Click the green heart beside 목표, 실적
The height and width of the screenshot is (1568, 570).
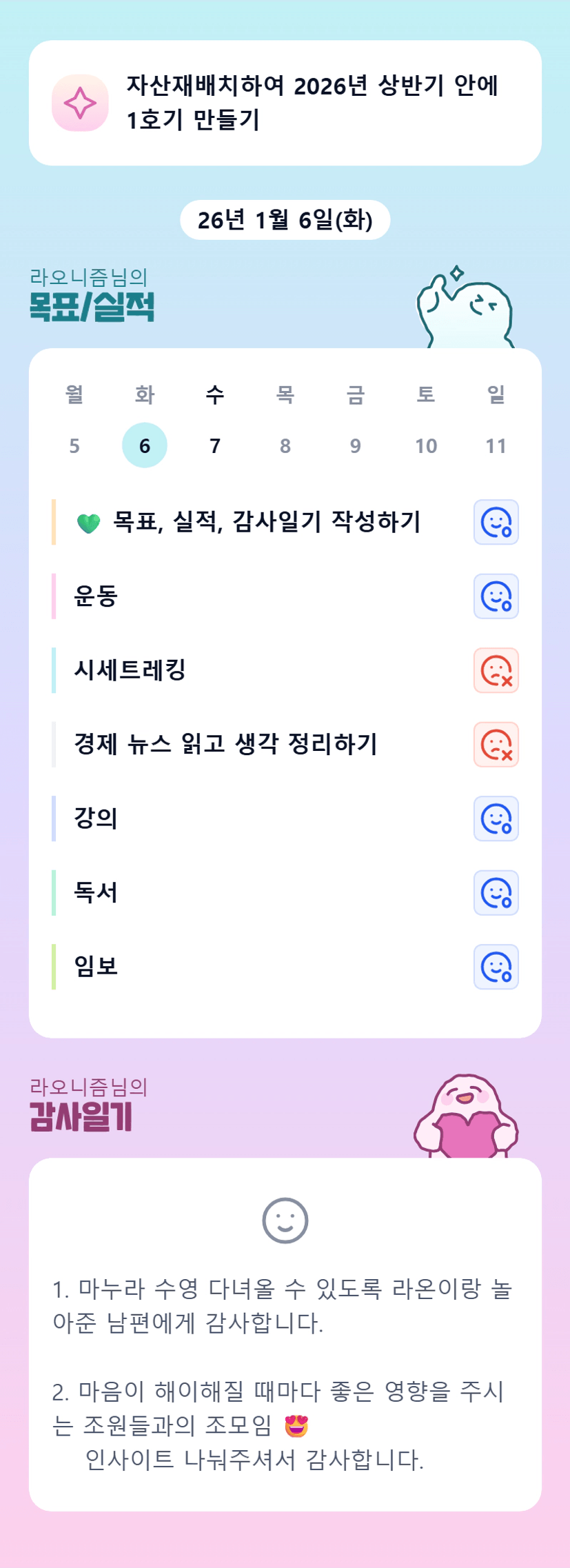(x=88, y=523)
